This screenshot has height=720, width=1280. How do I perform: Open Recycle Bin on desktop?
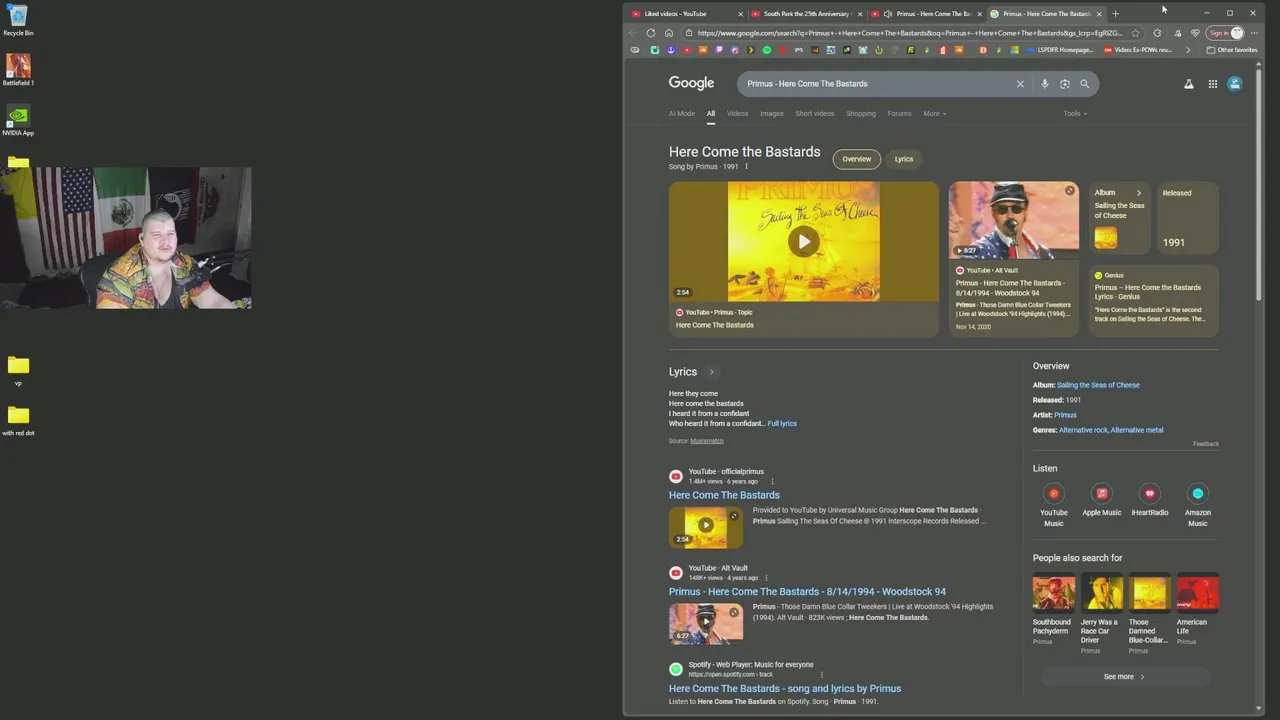click(x=18, y=20)
